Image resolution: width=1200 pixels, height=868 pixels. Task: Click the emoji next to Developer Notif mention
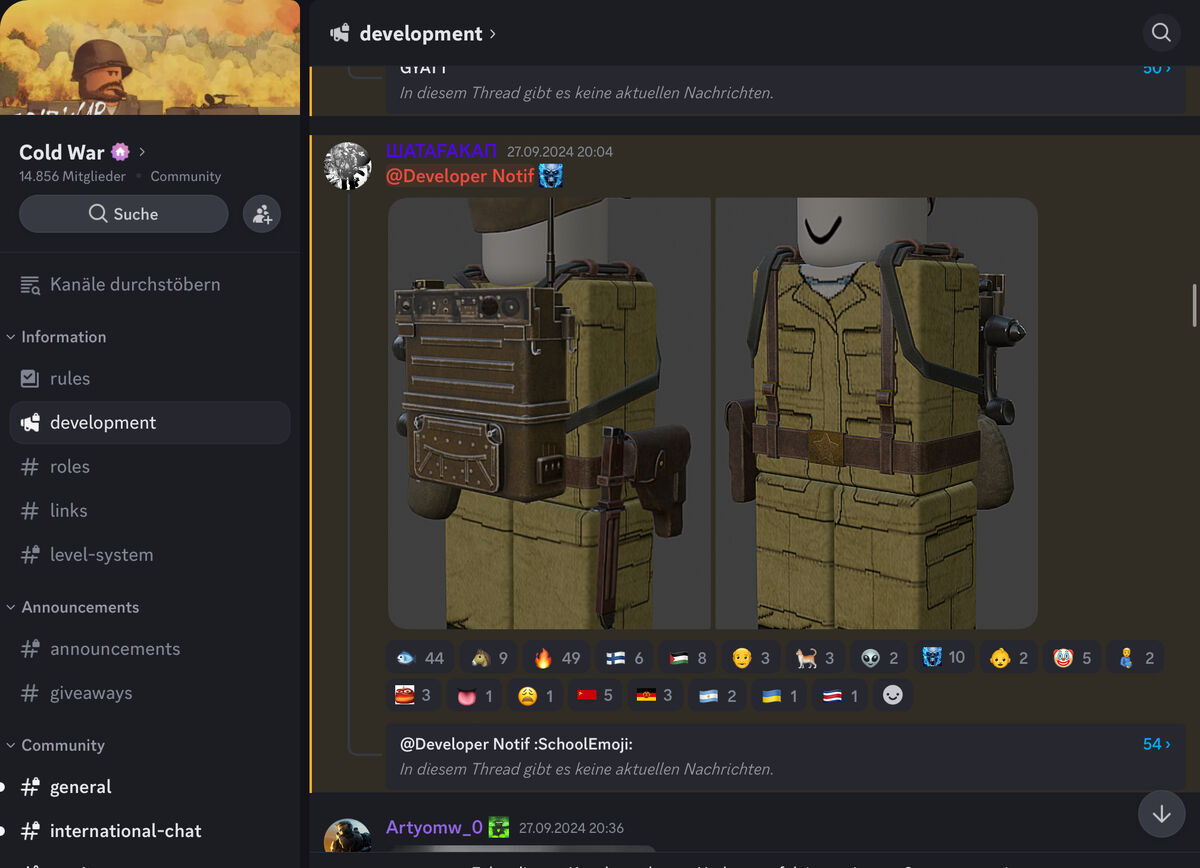551,176
